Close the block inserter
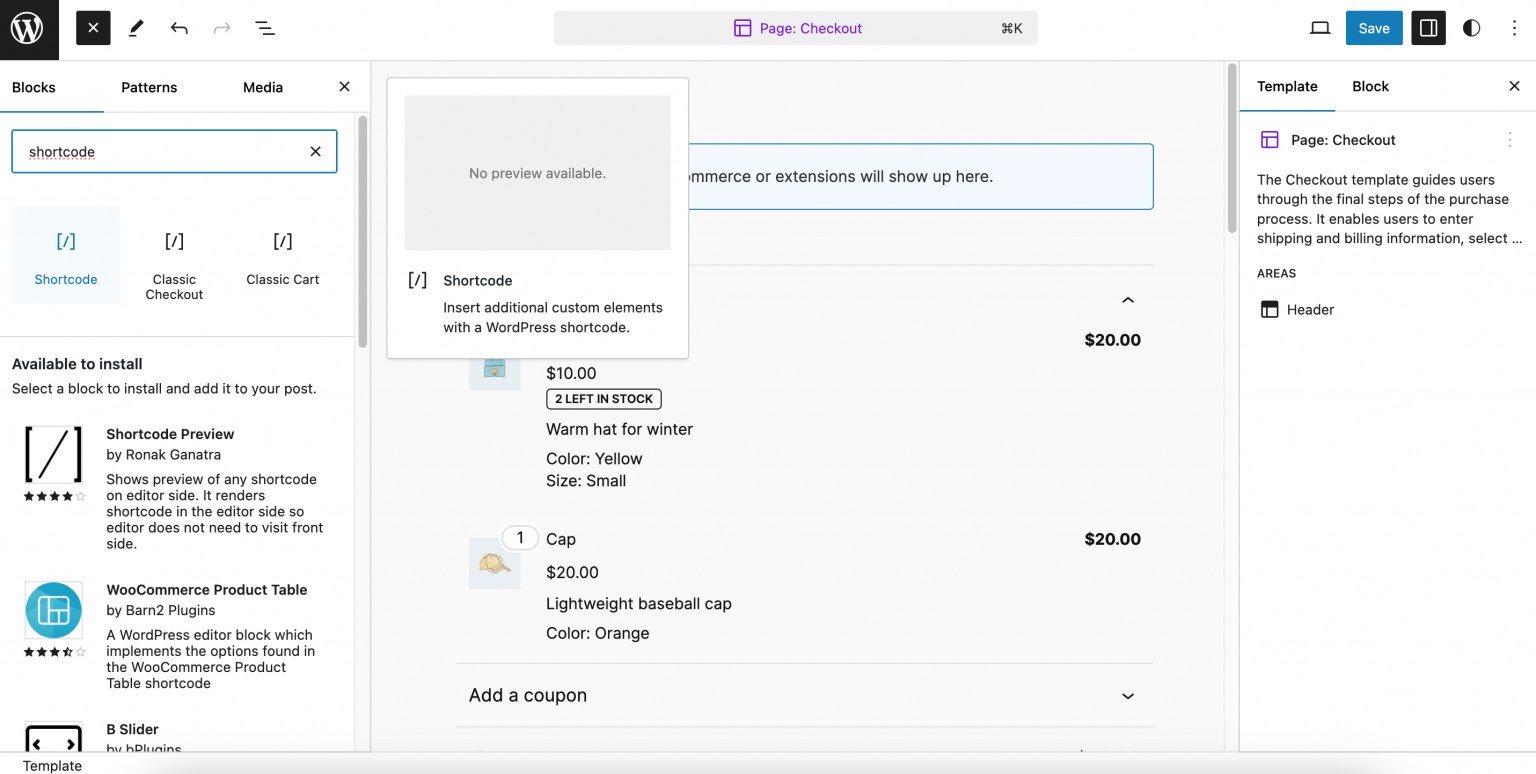Screen dimensions: 1536x774 tap(344, 87)
